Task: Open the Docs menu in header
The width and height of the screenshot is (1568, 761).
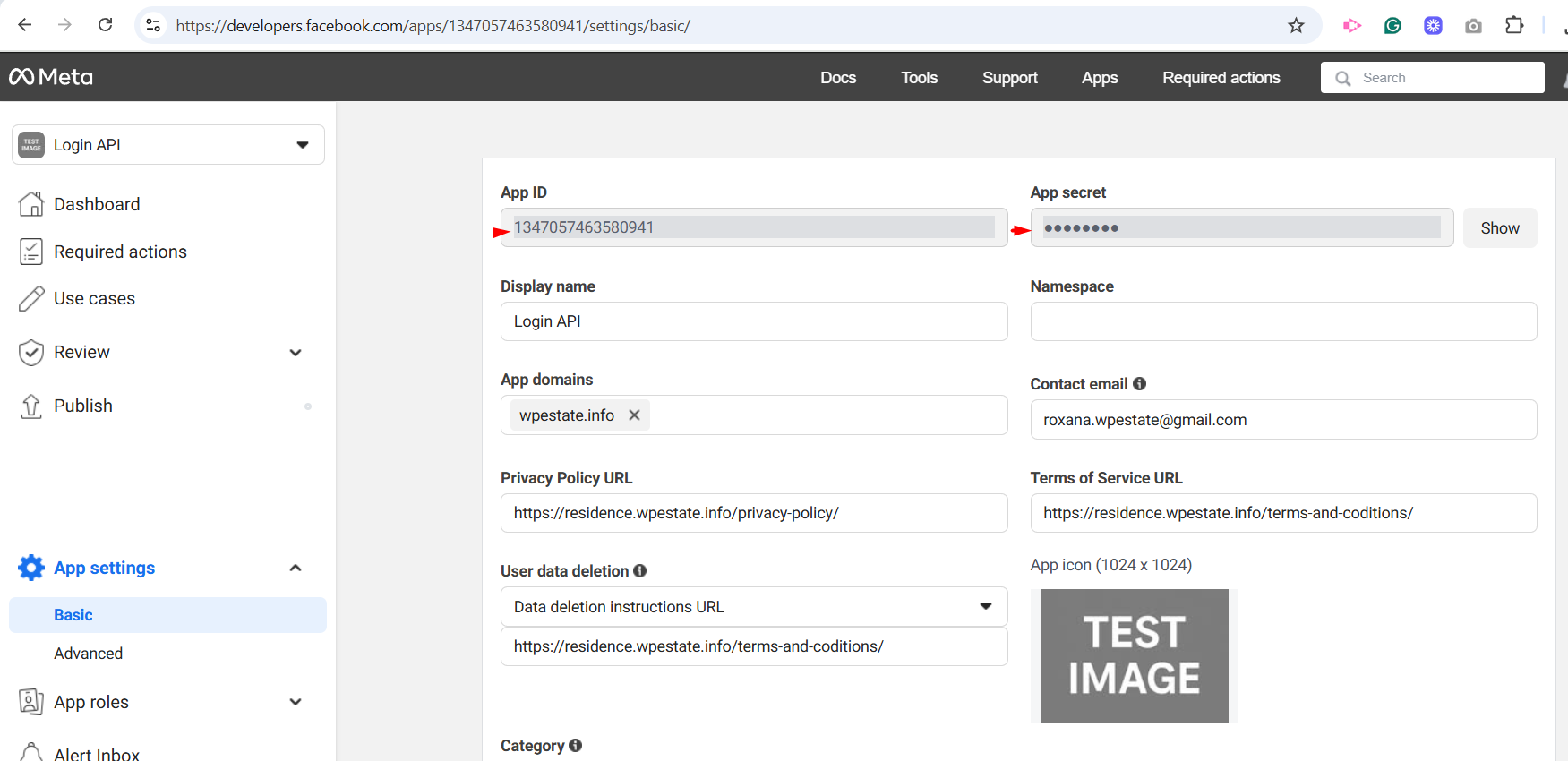Action: pyautogui.click(x=837, y=78)
